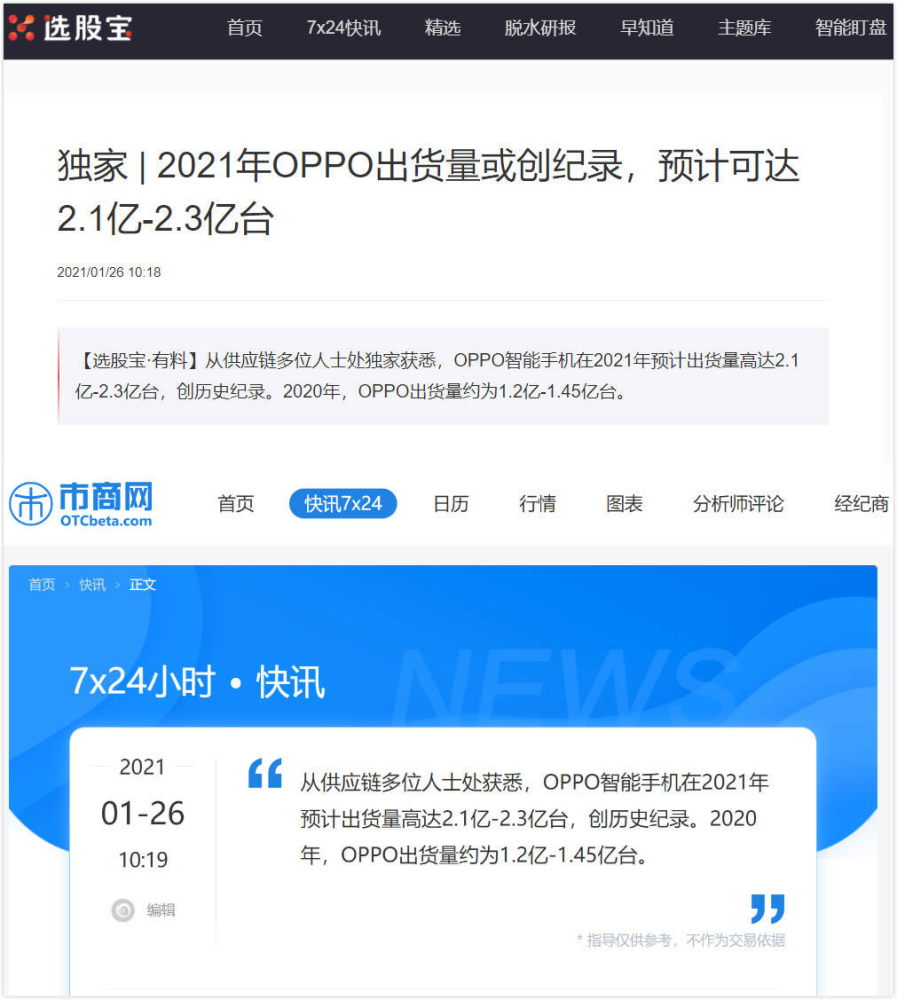Open the 行情 tab

tap(538, 504)
